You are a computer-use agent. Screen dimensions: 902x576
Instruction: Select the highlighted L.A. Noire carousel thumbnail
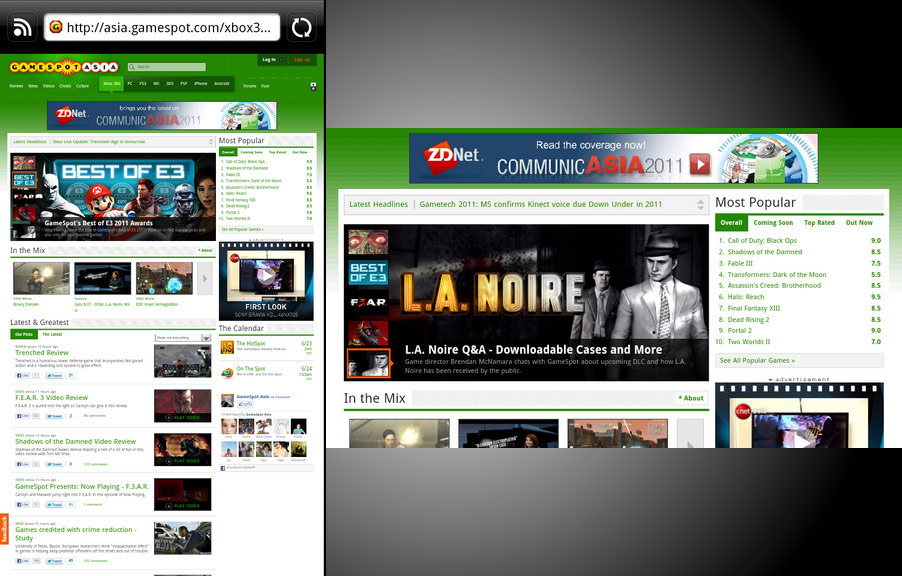pyautogui.click(x=369, y=363)
